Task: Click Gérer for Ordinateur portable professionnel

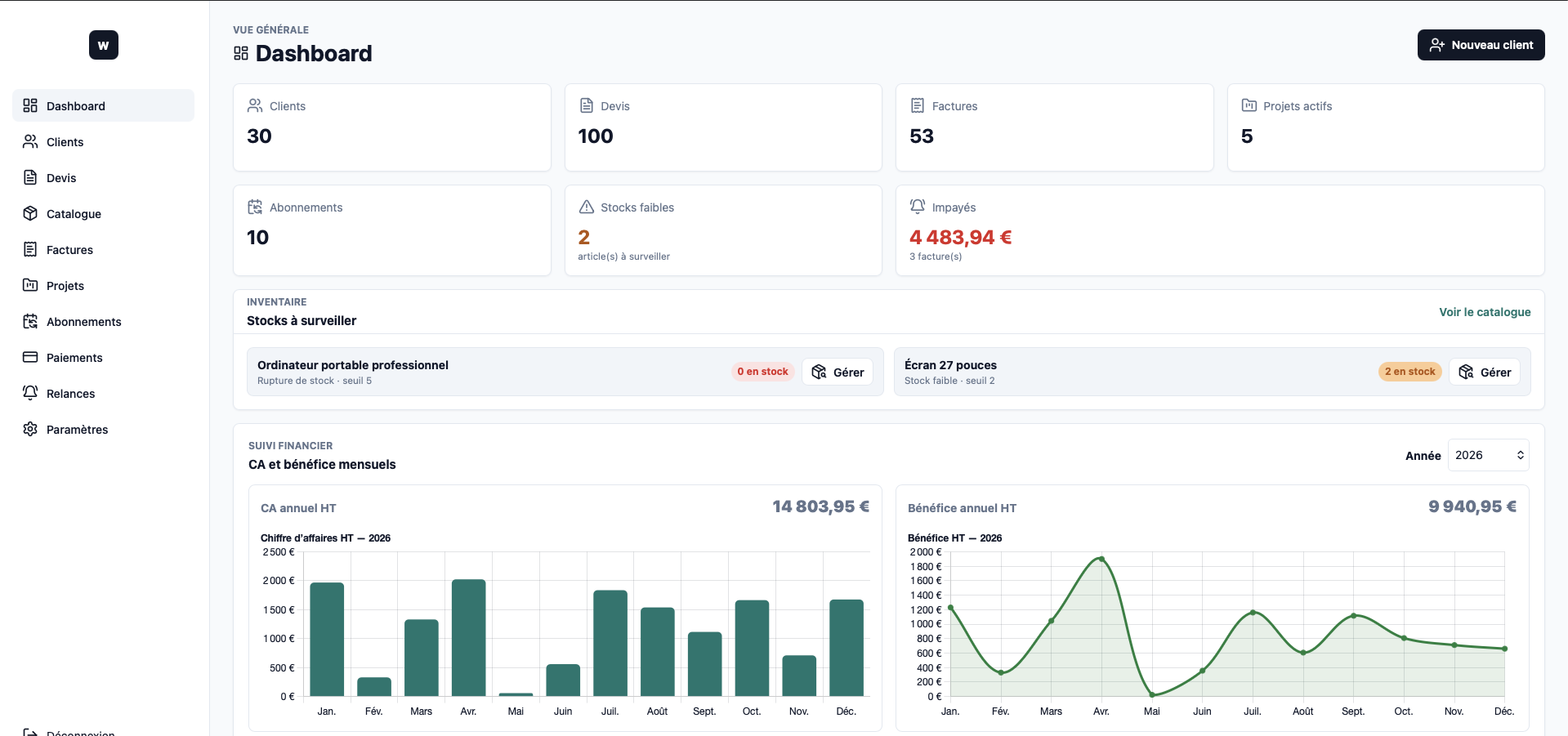Action: coord(838,372)
